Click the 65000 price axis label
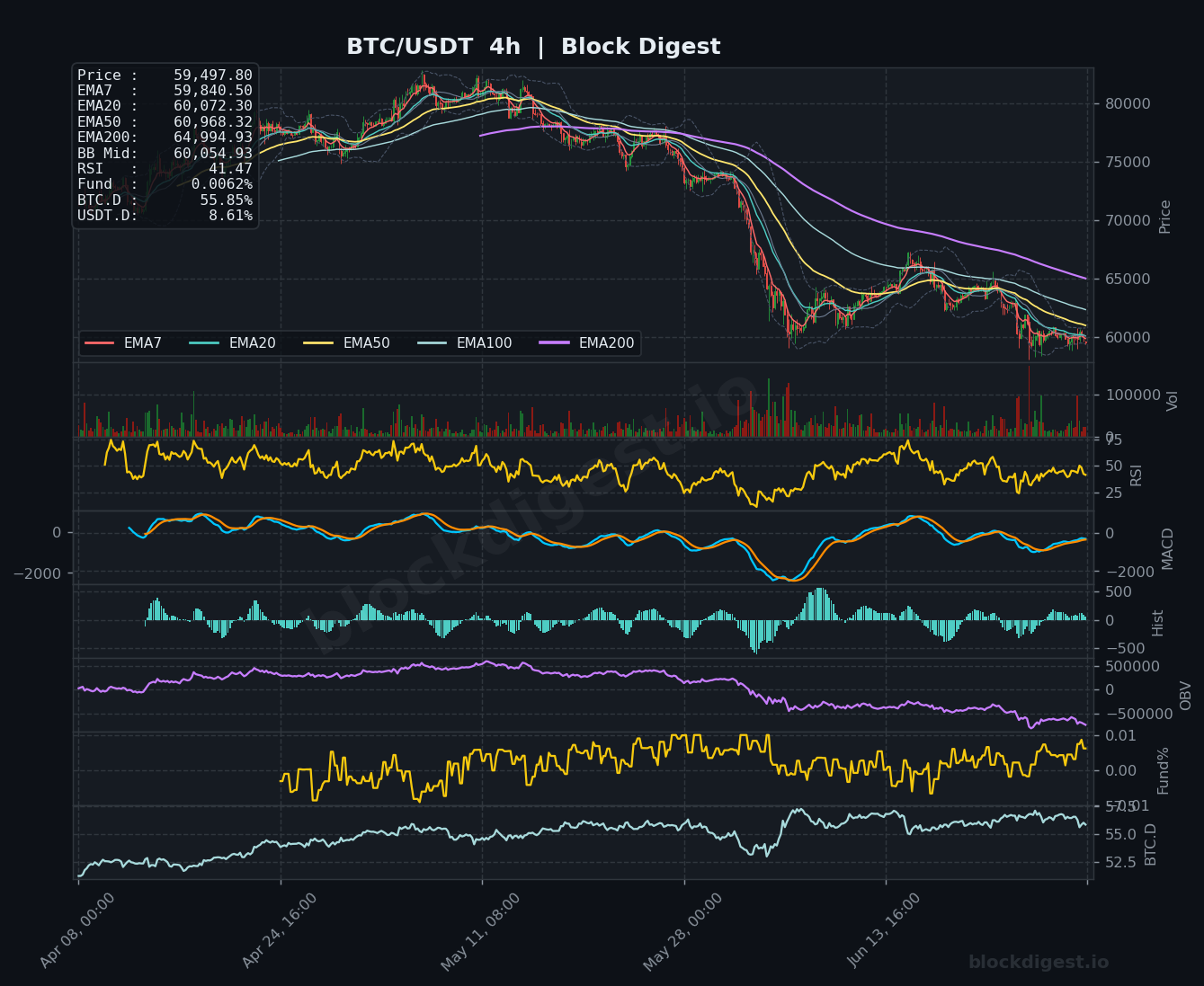The height and width of the screenshot is (986, 1204). click(x=1128, y=279)
